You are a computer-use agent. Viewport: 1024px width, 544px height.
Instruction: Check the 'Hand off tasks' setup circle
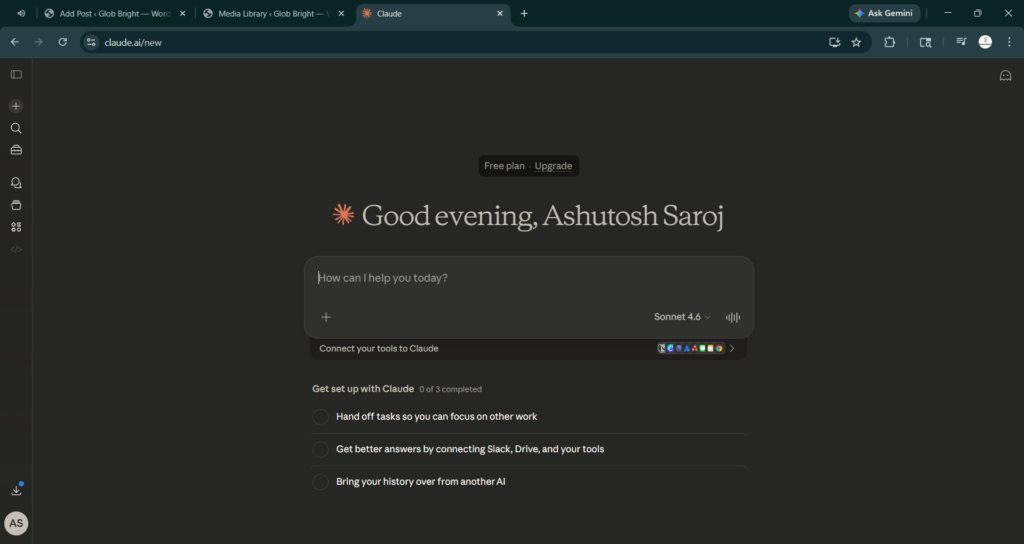click(x=320, y=417)
